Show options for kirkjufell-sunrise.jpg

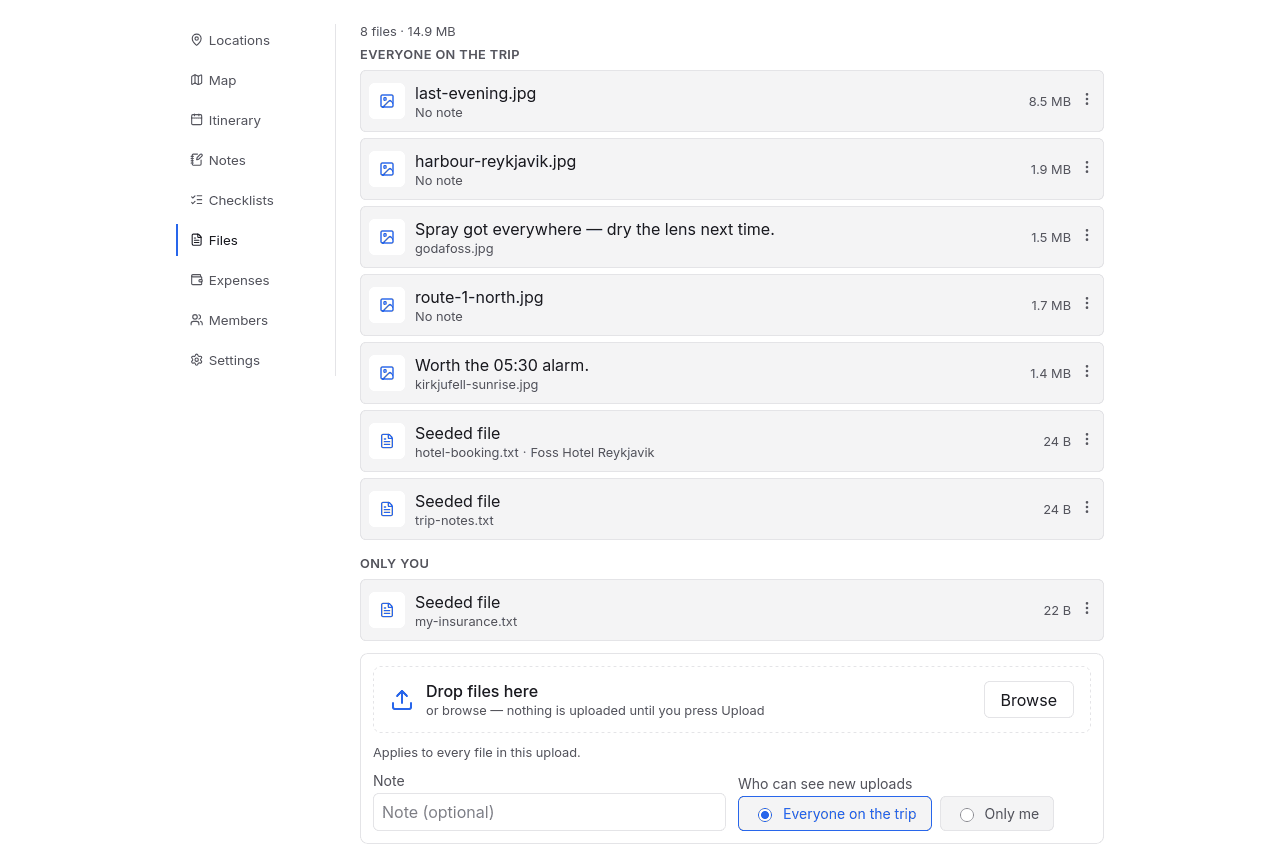(1087, 372)
